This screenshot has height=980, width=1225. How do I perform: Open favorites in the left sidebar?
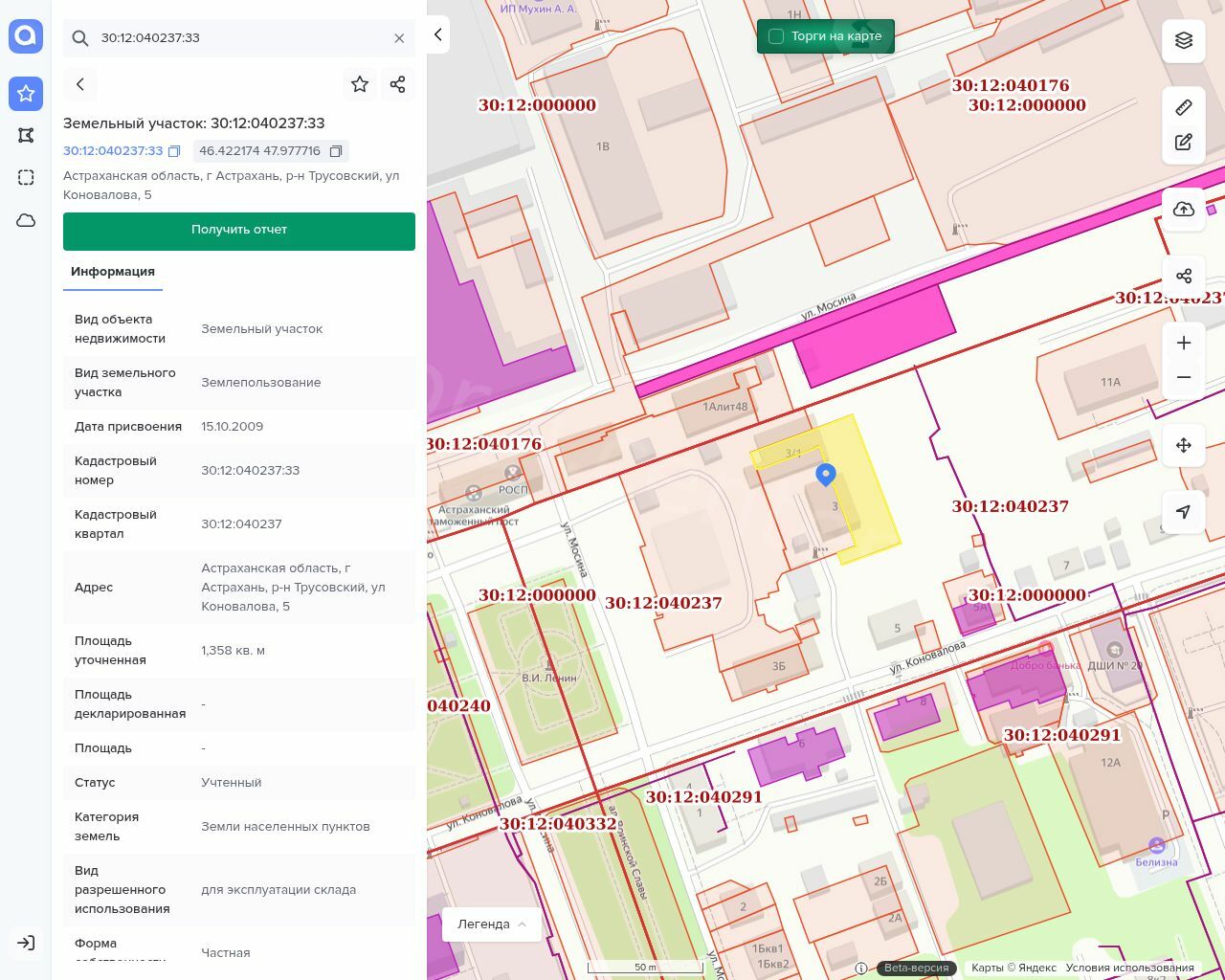pos(26,94)
